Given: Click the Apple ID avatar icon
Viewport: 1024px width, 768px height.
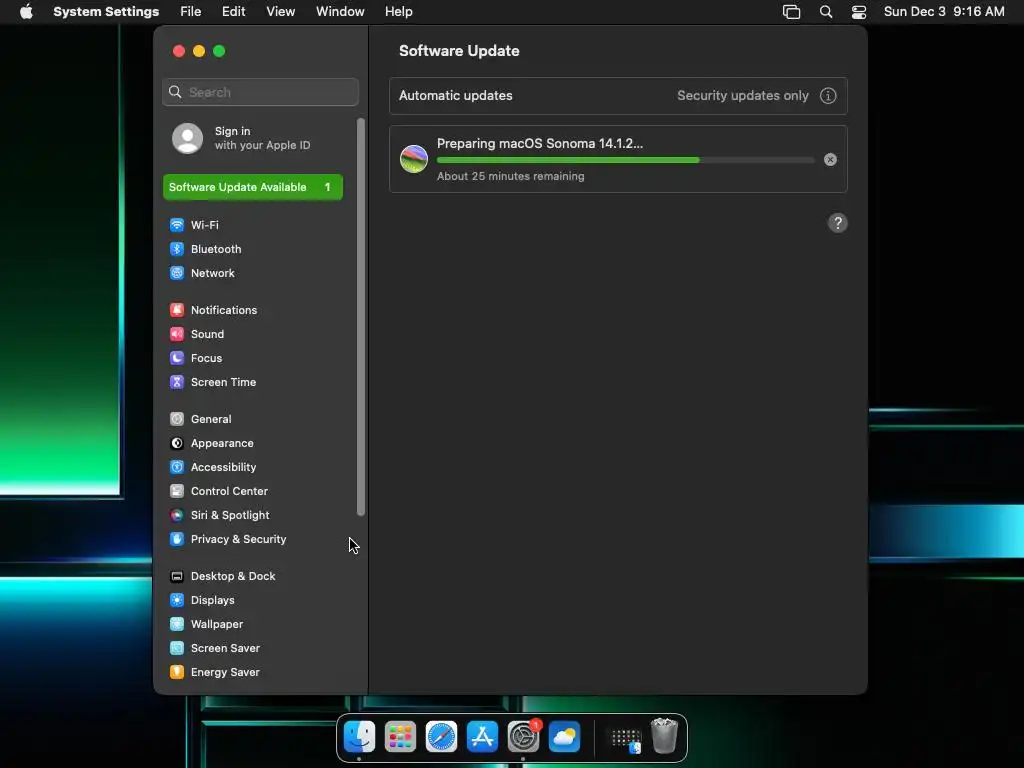Looking at the screenshot, I should (x=187, y=138).
